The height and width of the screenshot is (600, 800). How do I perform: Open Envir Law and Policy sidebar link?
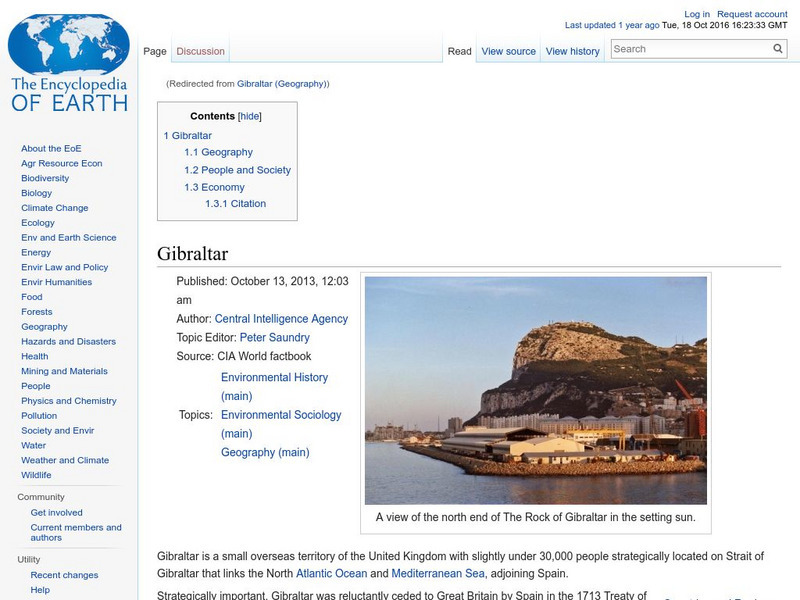[x=64, y=267]
